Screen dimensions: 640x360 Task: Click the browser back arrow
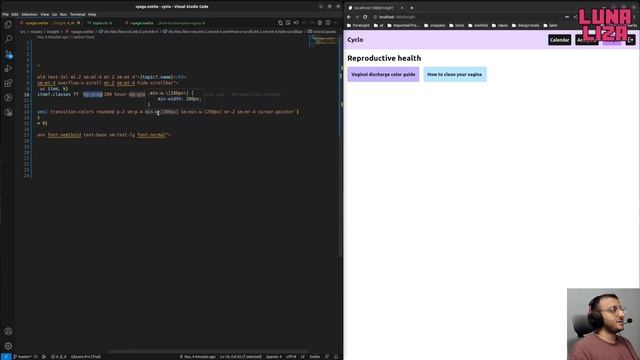pos(349,17)
